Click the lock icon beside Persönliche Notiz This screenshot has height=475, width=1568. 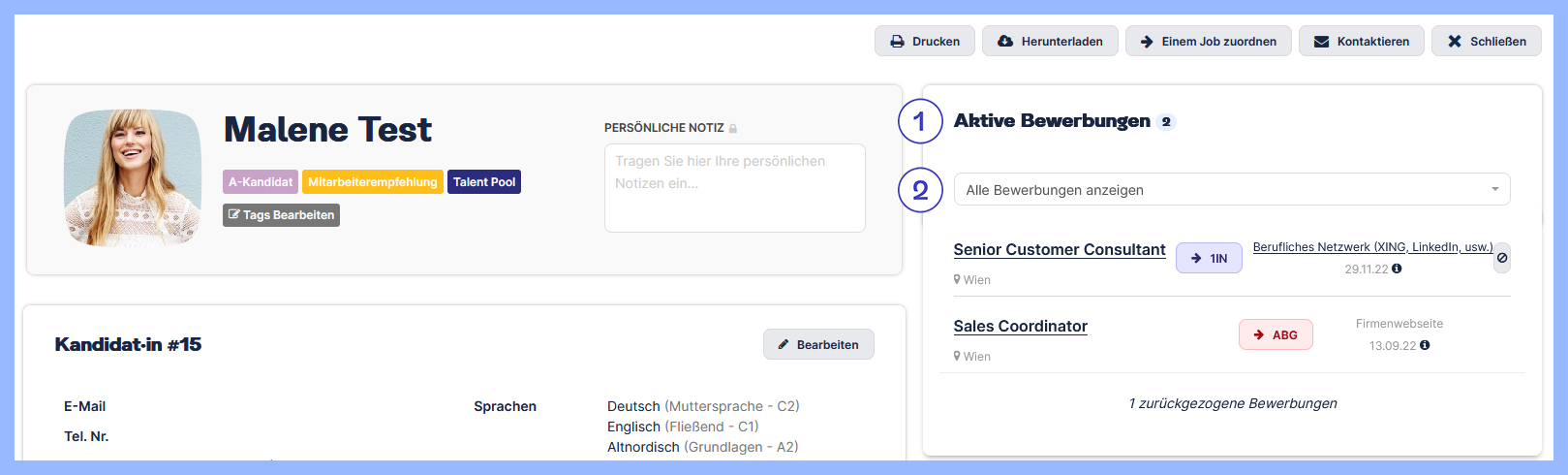click(x=733, y=129)
